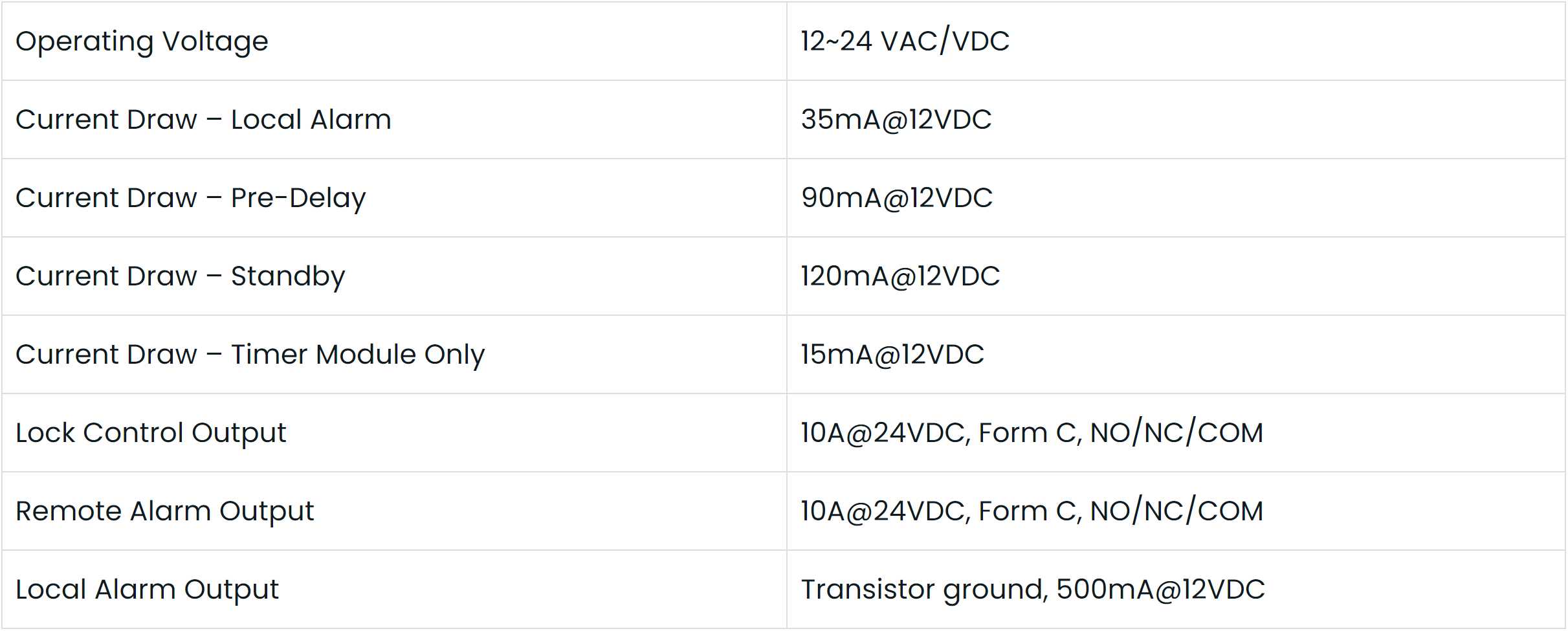Click 10A@24VDC in the Lock Control Output row
Viewport: 1568px width, 631px height.
tap(884, 433)
